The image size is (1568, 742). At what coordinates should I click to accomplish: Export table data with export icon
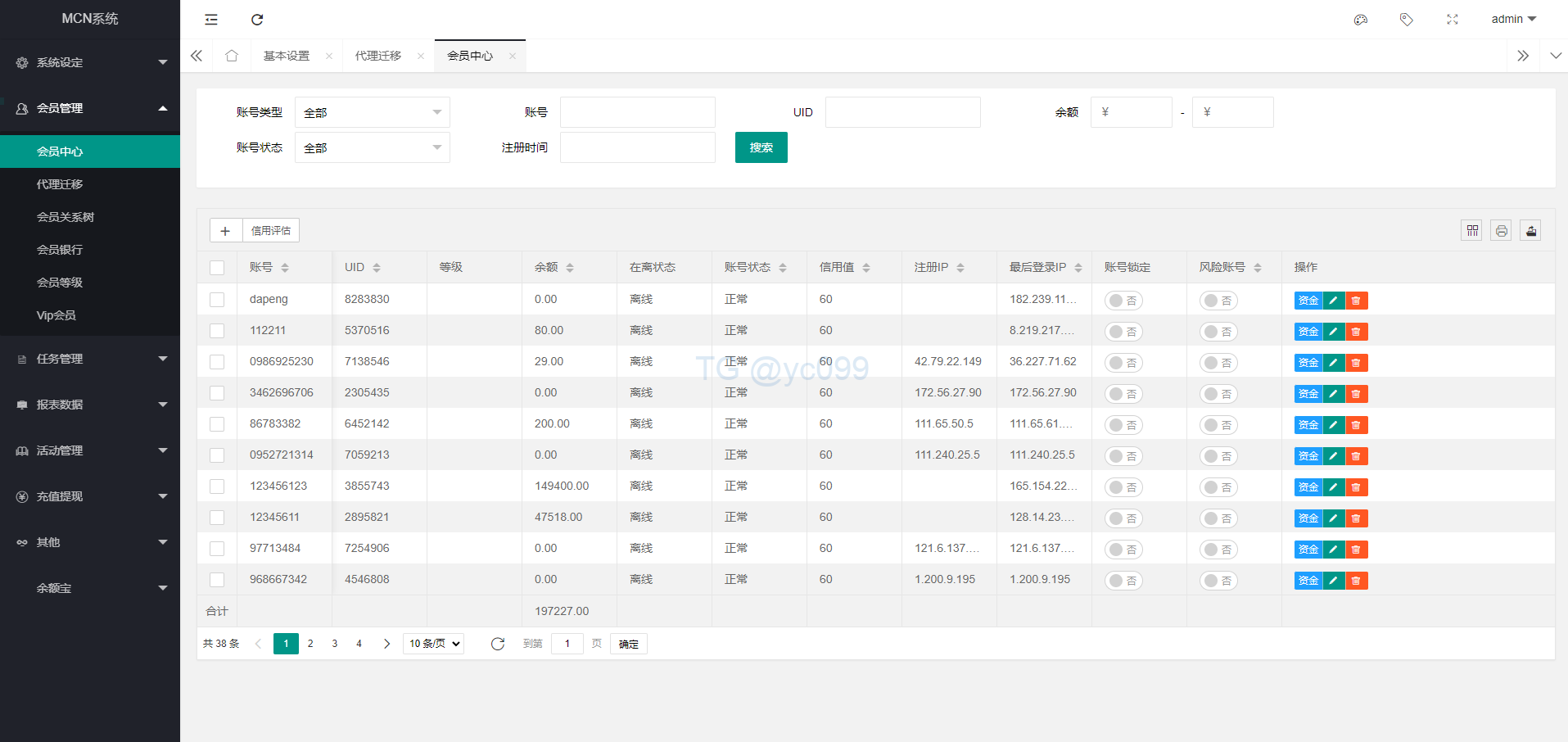click(x=1530, y=231)
